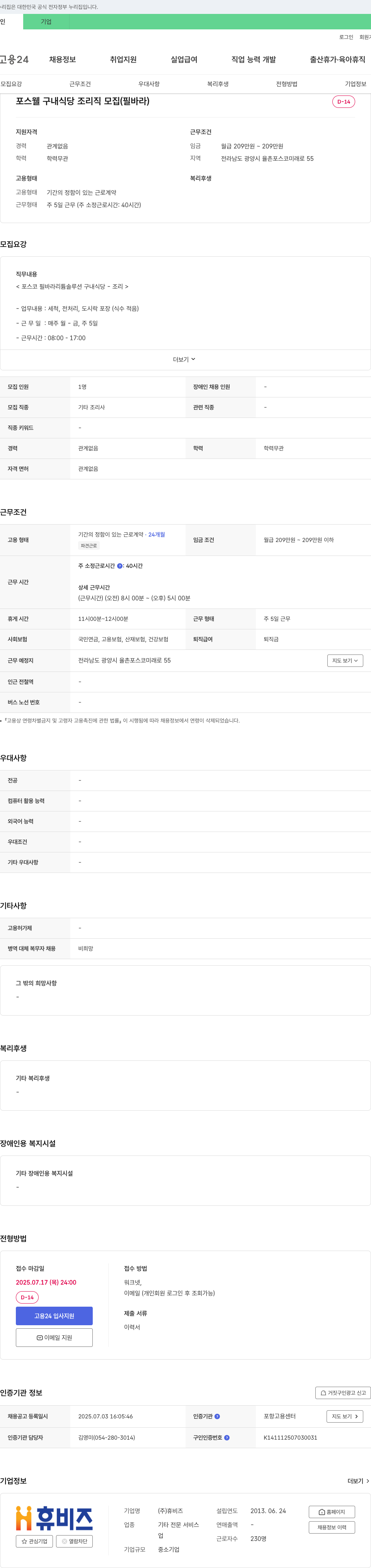Jump to 근무조건 section tab

(x=80, y=84)
